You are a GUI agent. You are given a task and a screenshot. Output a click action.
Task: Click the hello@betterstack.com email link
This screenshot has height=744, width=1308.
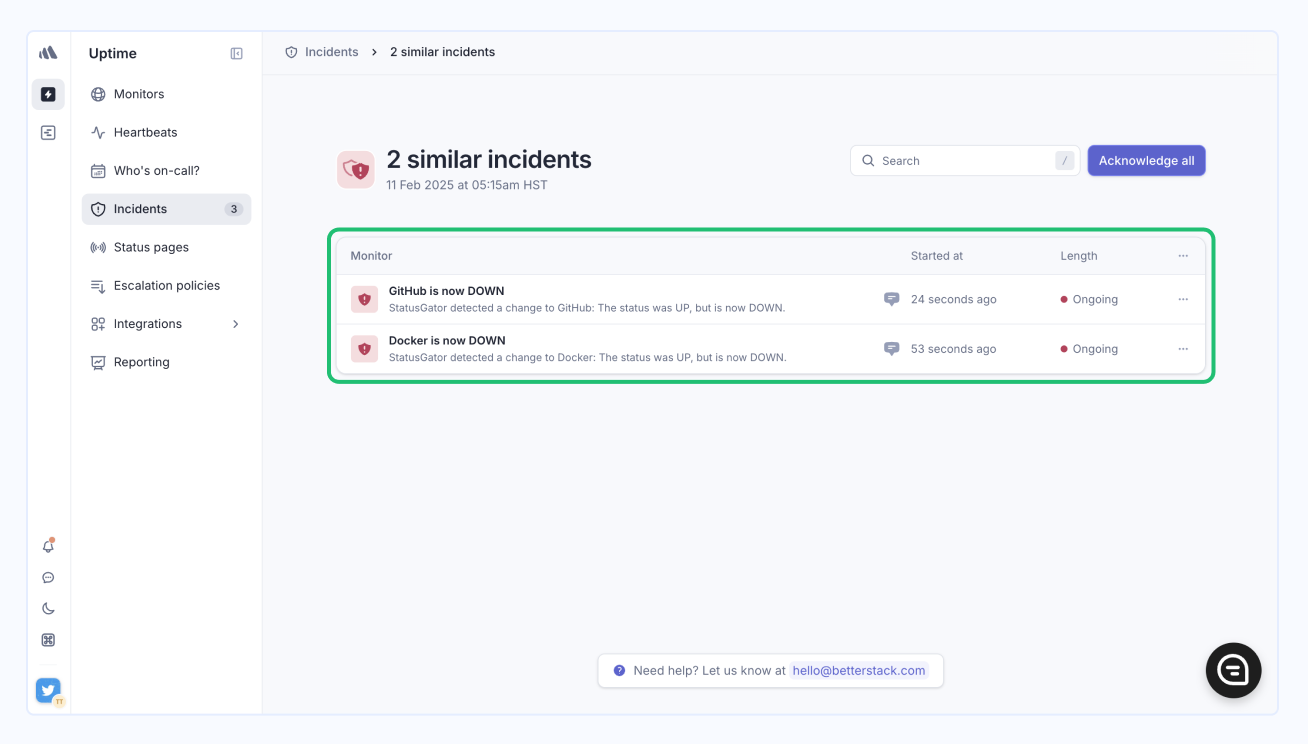point(859,671)
